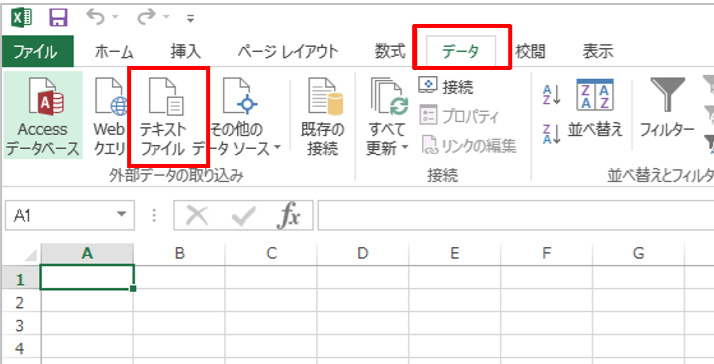
Task: Customize the Quick Access Toolbar
Action: (x=190, y=19)
